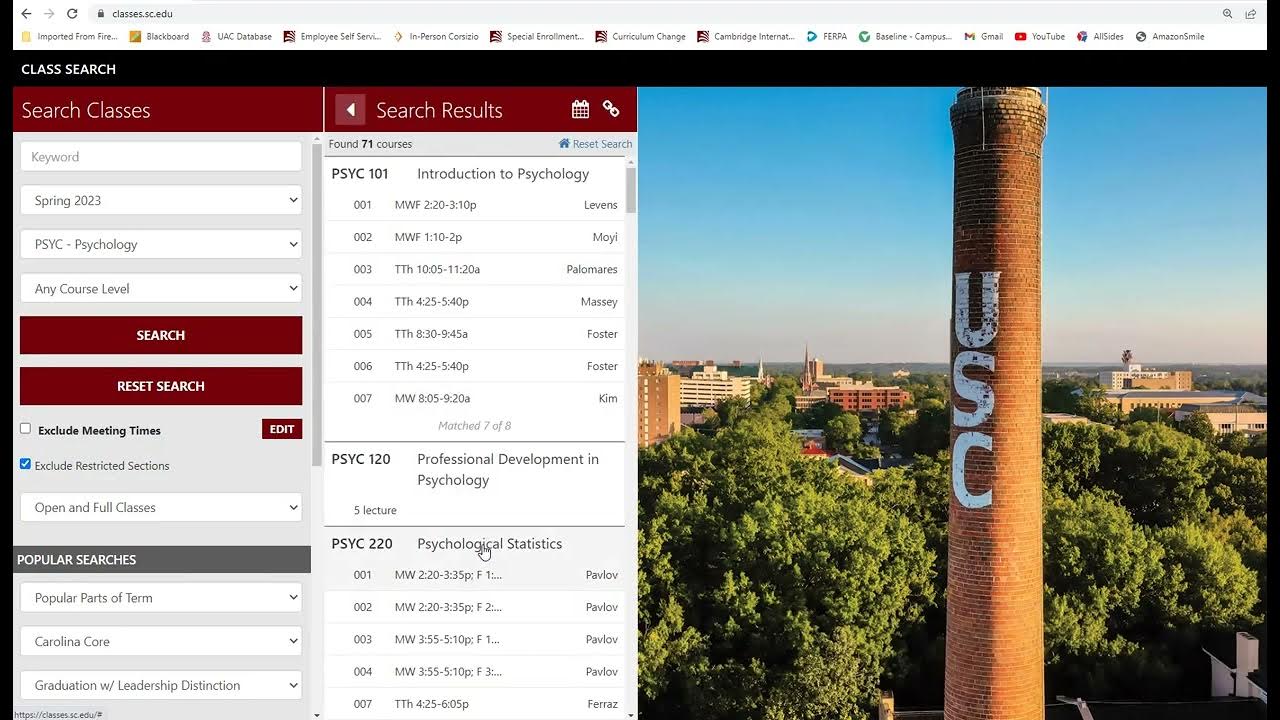Enable the Exclude Meeting Times checkbox
The image size is (1280, 720).
26,428
